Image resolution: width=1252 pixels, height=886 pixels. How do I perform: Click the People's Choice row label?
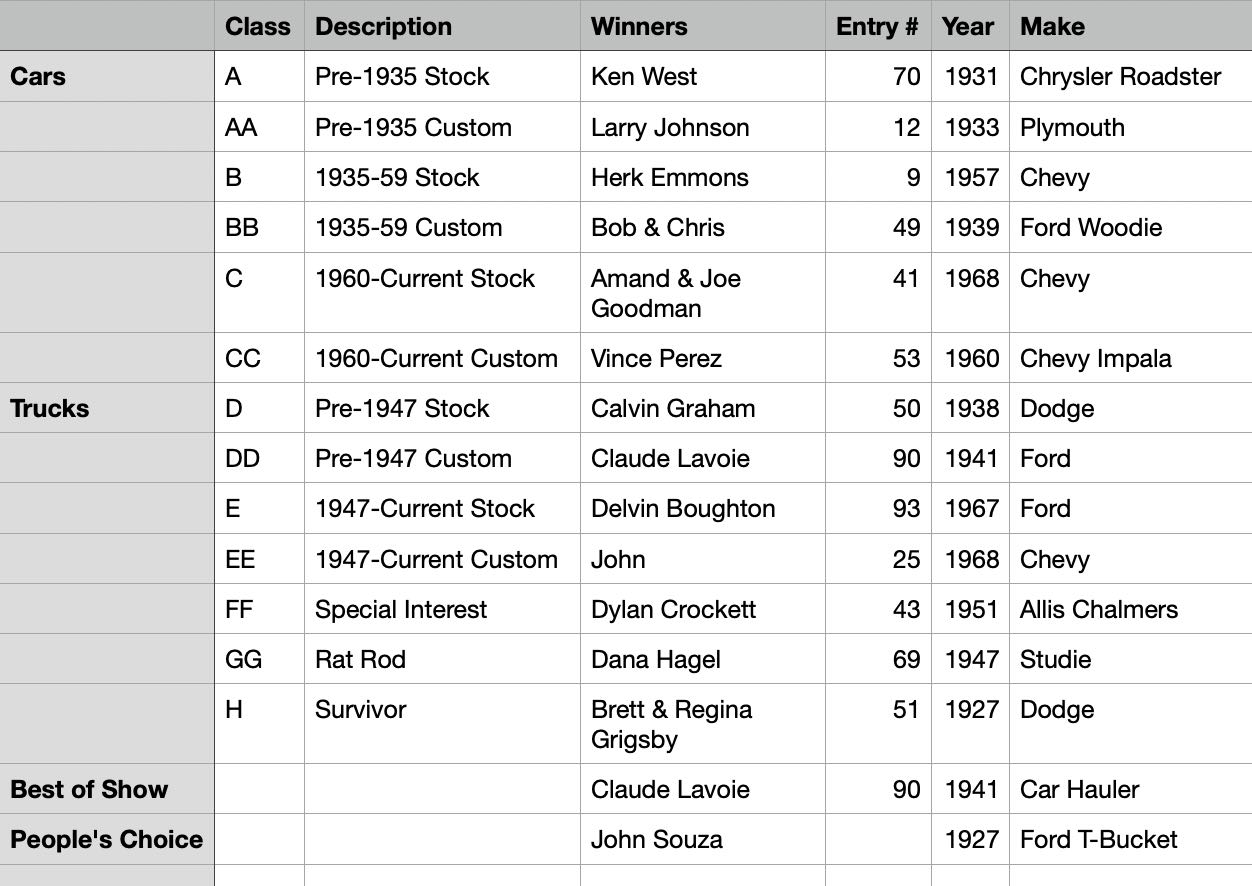[x=107, y=839]
